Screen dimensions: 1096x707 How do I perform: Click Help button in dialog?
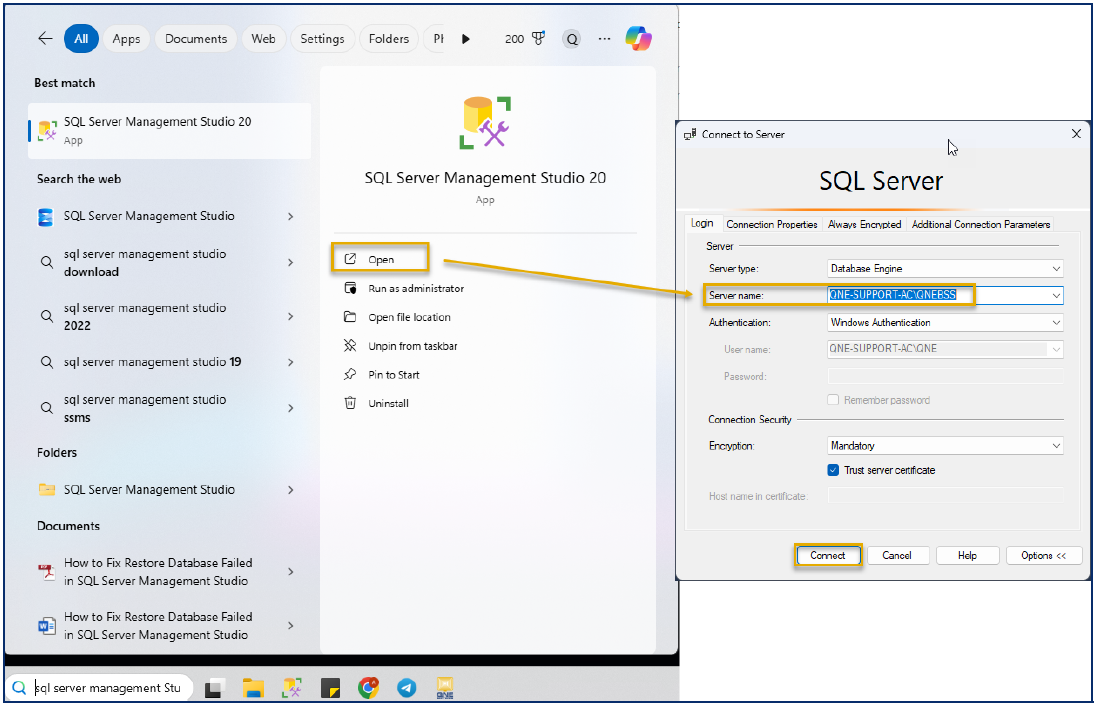(967, 555)
